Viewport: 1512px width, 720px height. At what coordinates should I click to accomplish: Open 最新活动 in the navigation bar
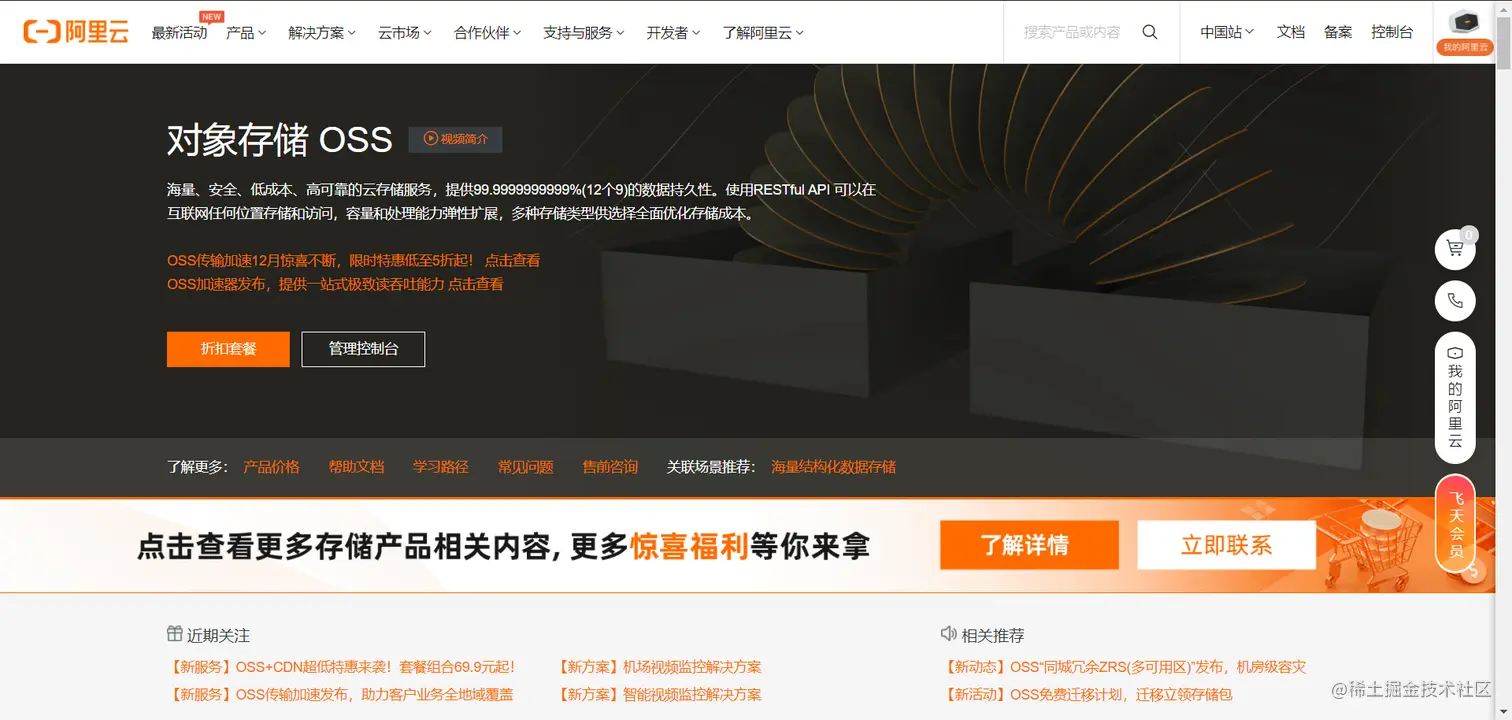tap(180, 32)
